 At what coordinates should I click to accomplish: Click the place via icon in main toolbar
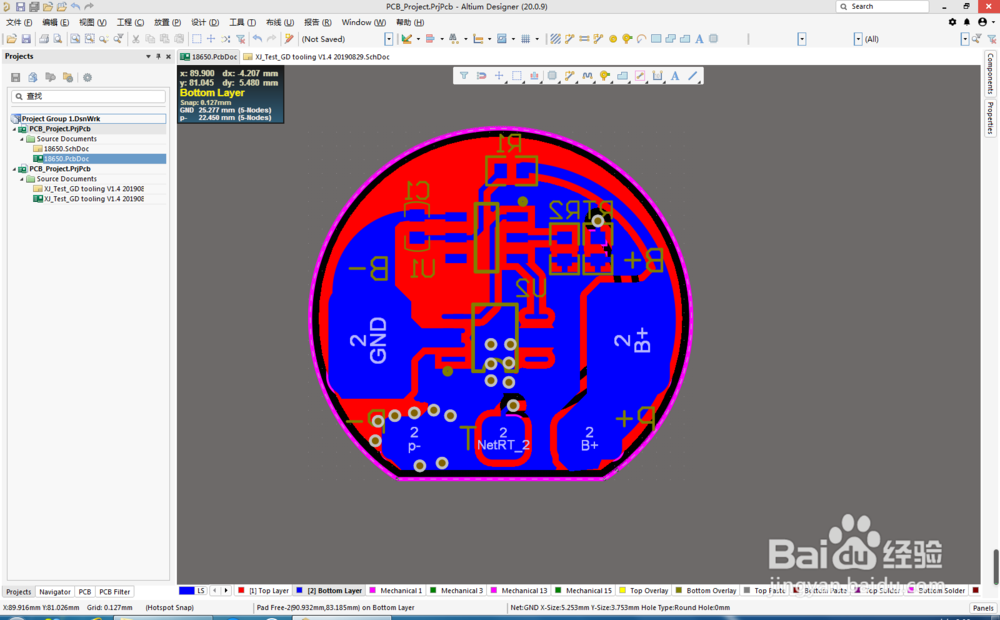pos(628,39)
